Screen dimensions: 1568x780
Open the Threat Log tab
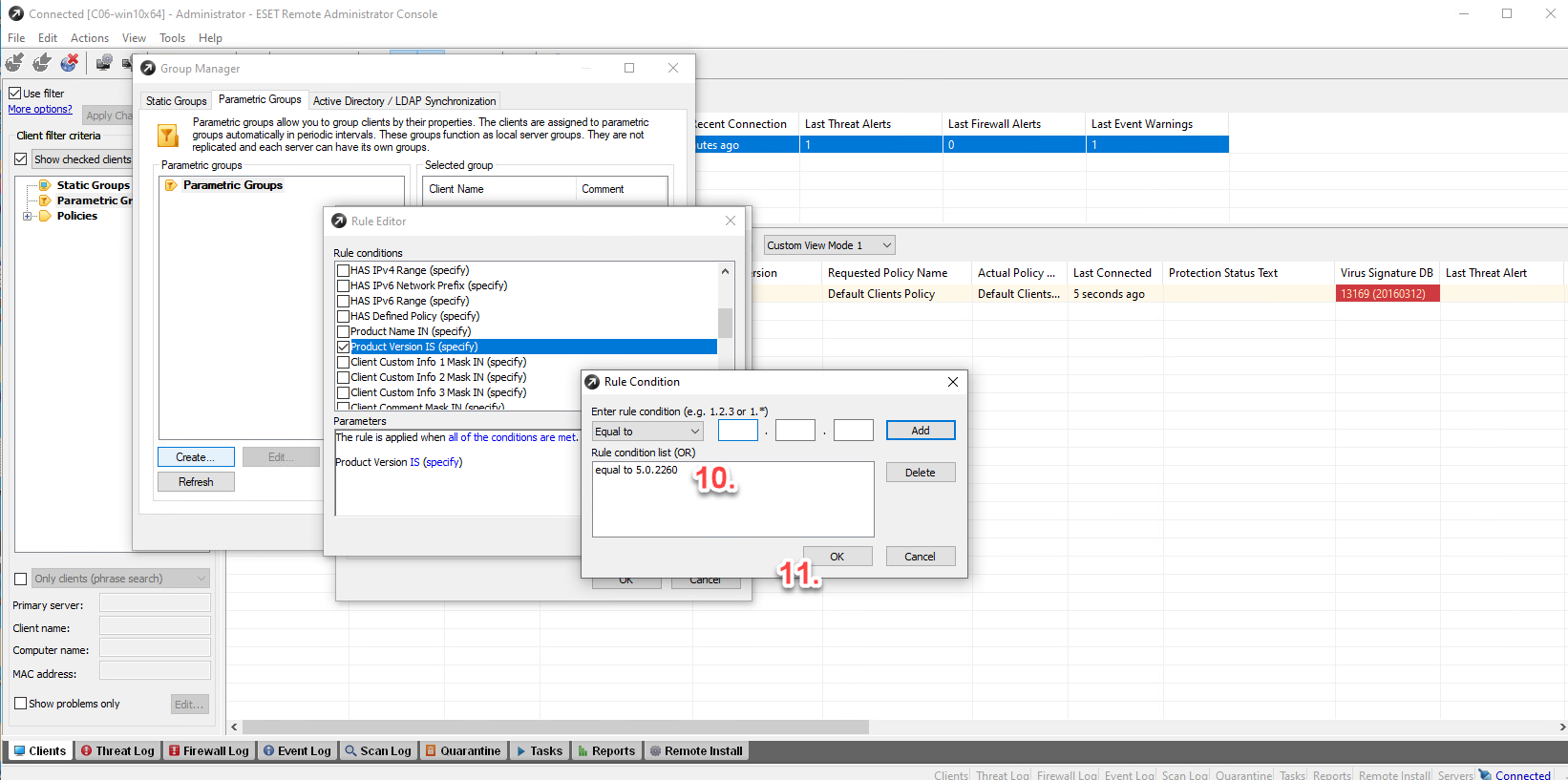pos(117,751)
